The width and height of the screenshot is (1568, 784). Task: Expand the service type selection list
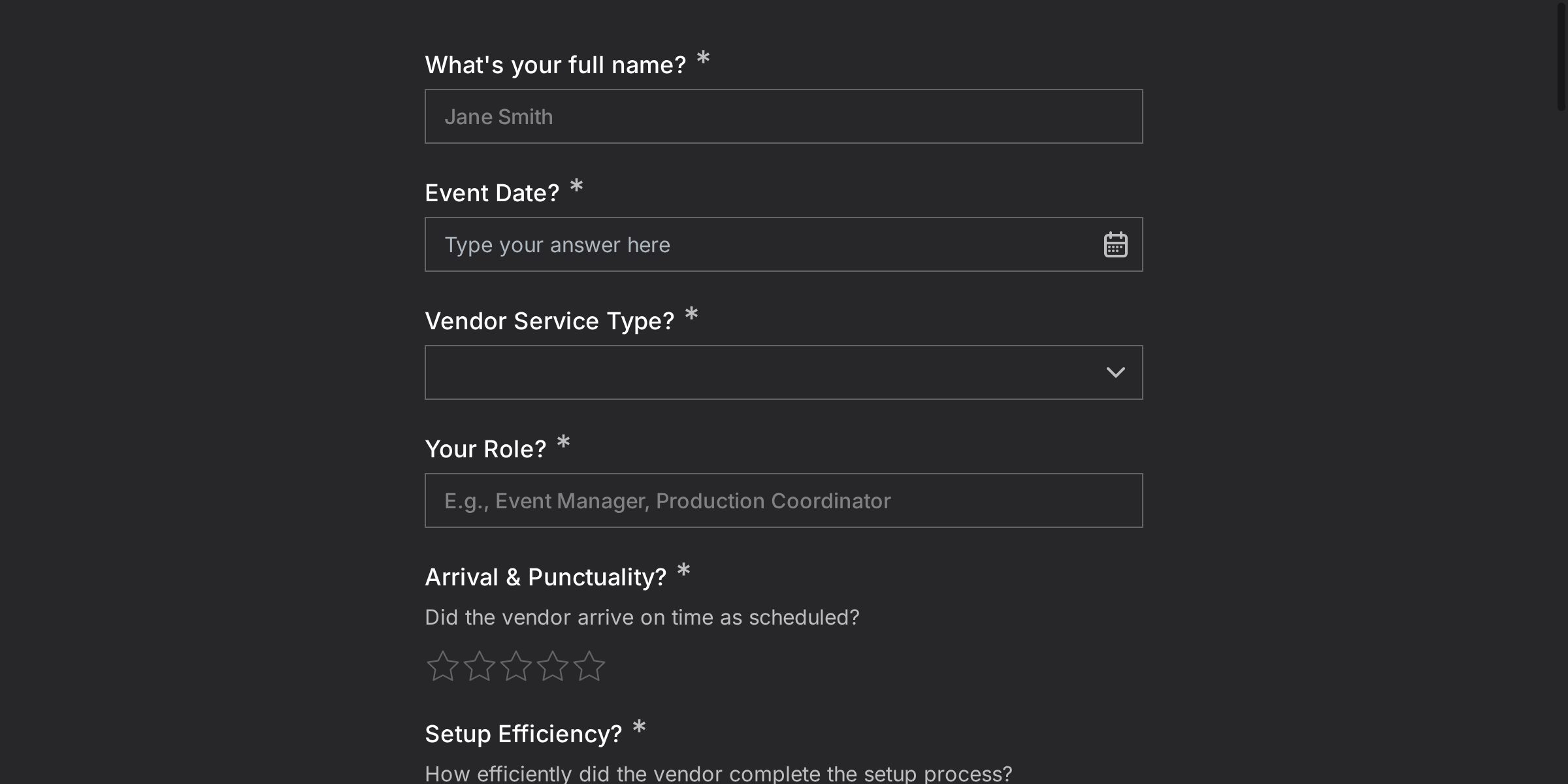784,372
